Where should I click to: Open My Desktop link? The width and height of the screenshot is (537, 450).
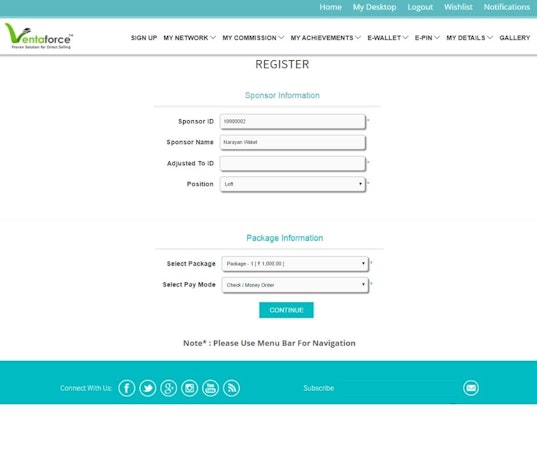click(374, 7)
